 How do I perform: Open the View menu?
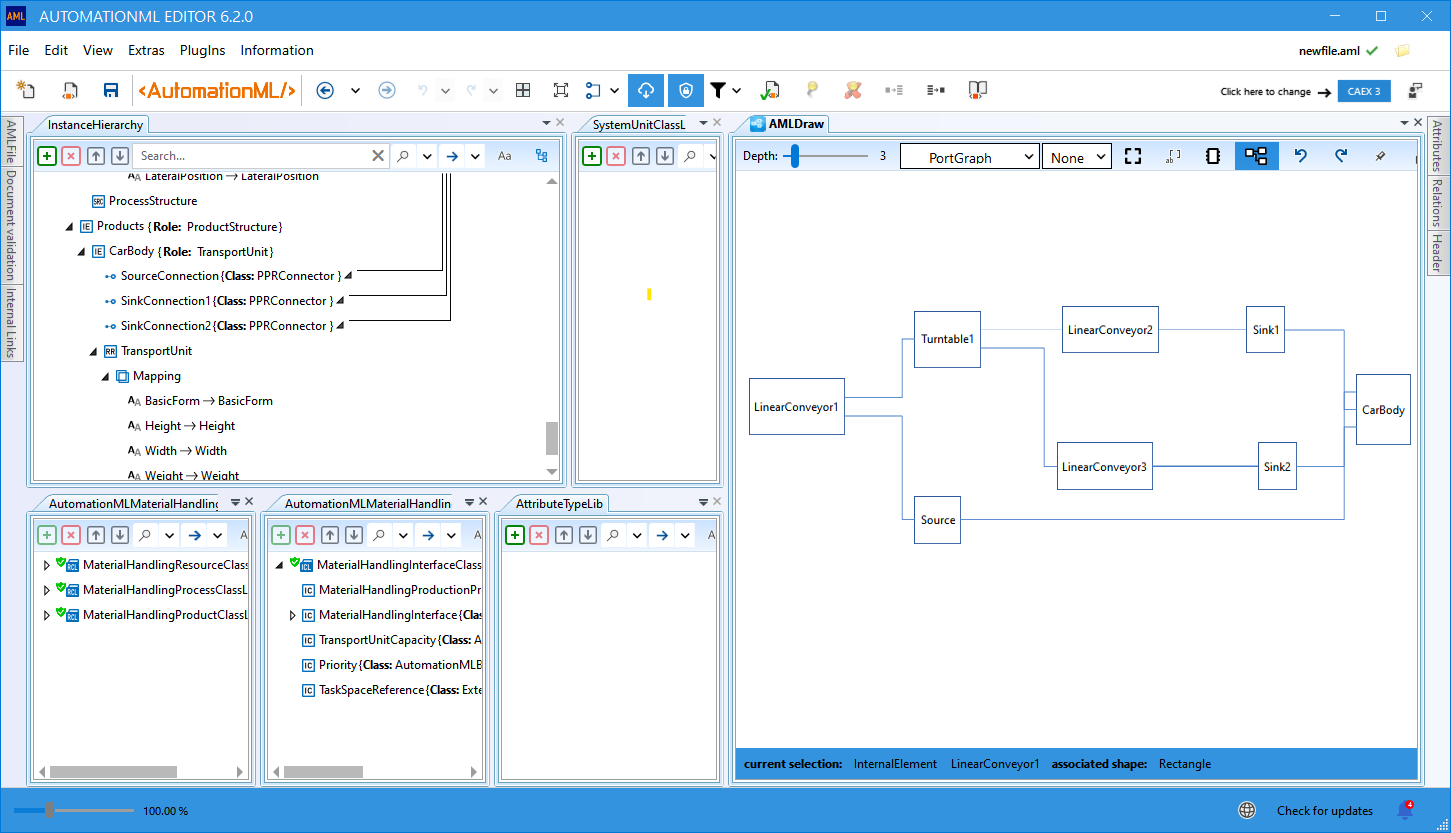point(98,50)
